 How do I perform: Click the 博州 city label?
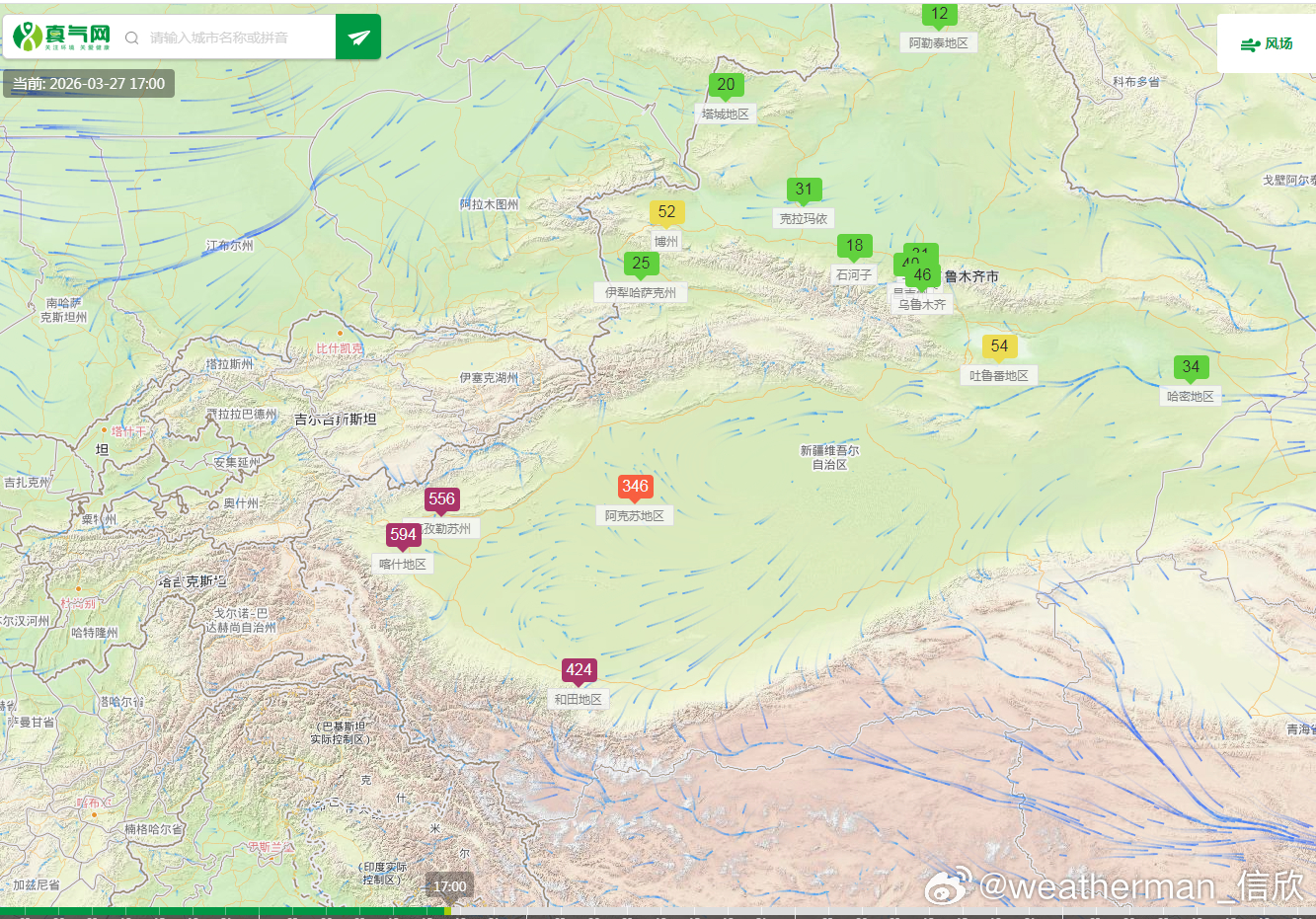[666, 242]
